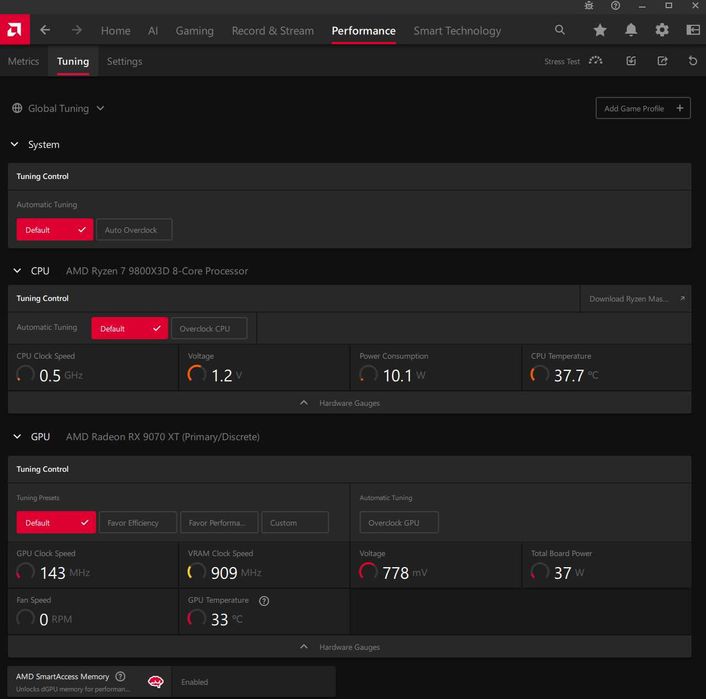706x699 pixels.
Task: Click the SmartAccess Memory brain icon
Action: click(156, 682)
